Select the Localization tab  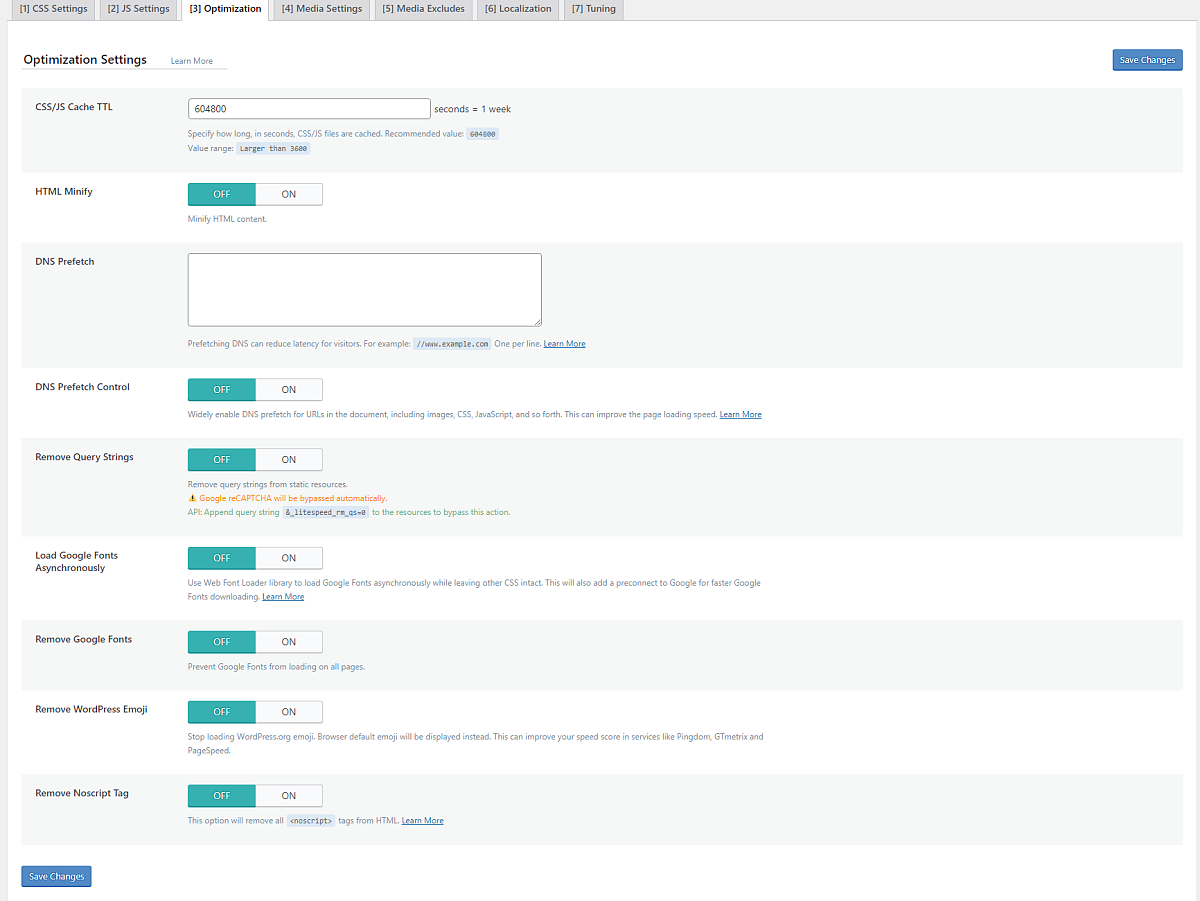(518, 9)
